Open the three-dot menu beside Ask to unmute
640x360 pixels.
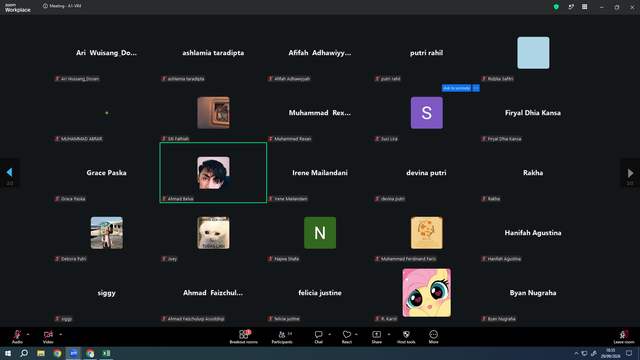[476, 88]
